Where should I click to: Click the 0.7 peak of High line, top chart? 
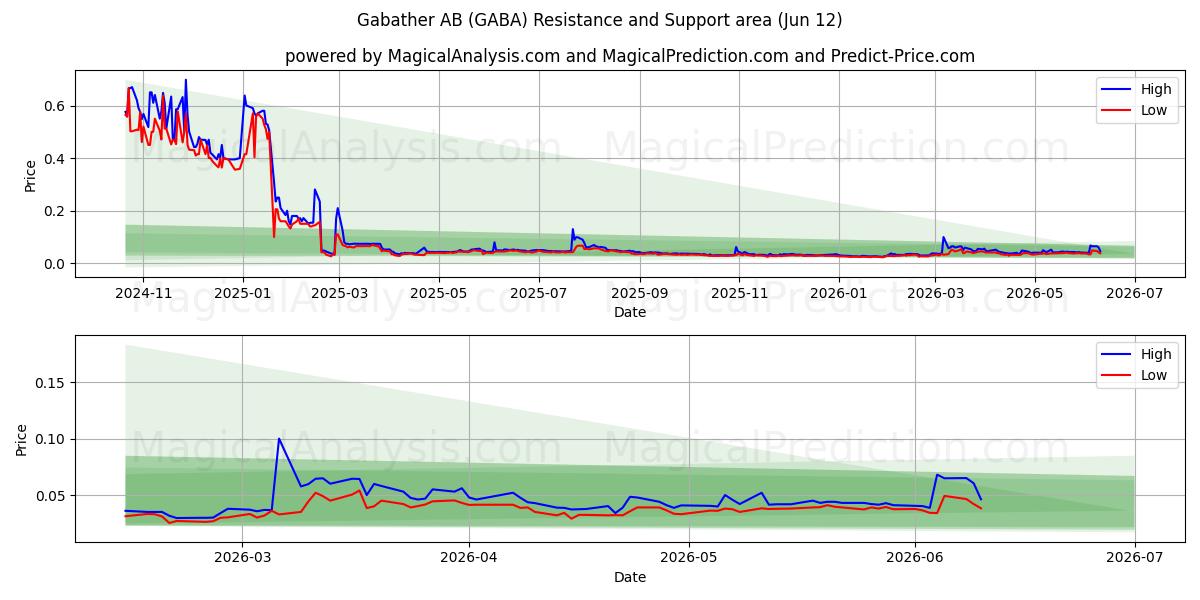coord(185,81)
